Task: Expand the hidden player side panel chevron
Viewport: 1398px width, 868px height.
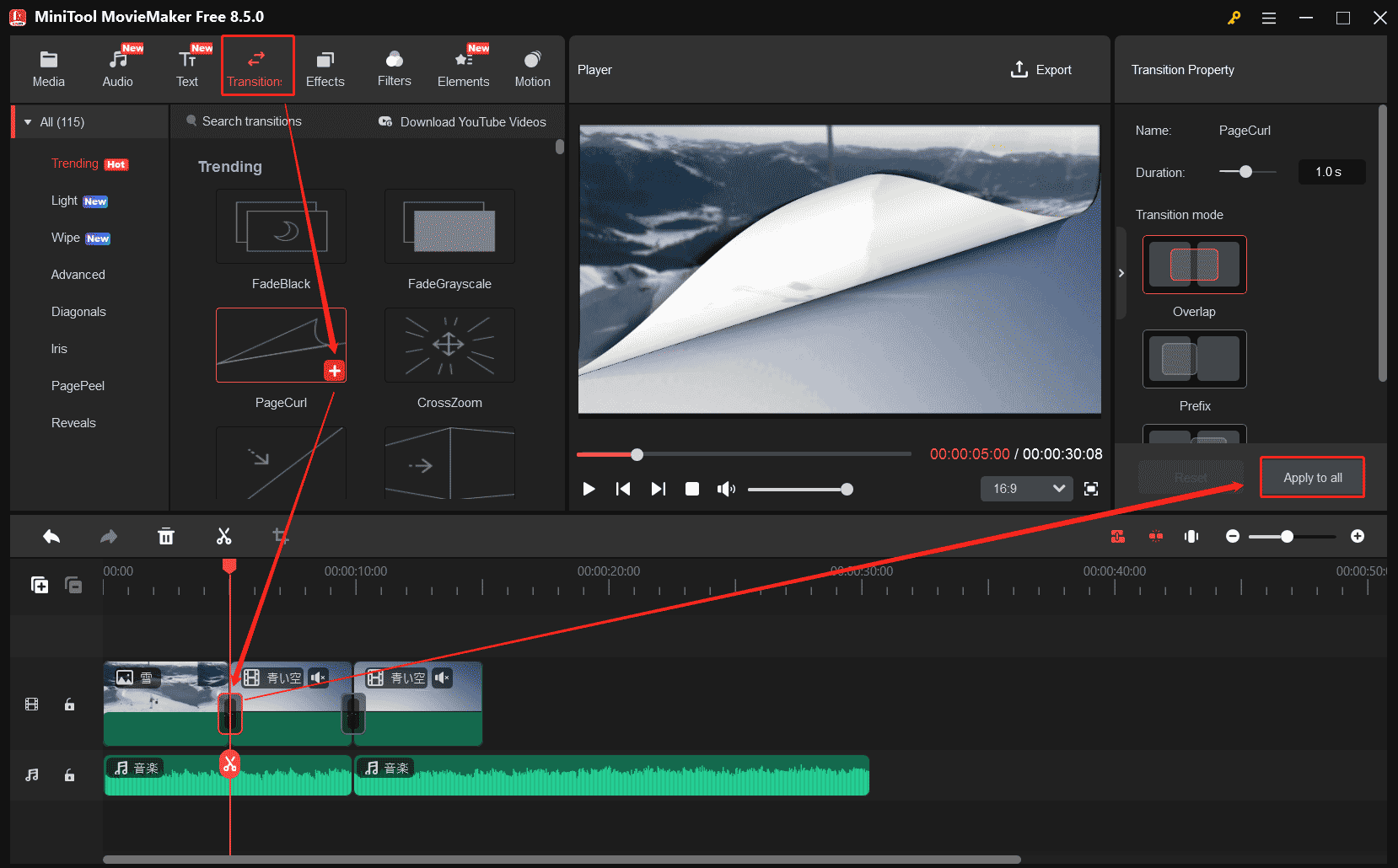Action: [1121, 273]
